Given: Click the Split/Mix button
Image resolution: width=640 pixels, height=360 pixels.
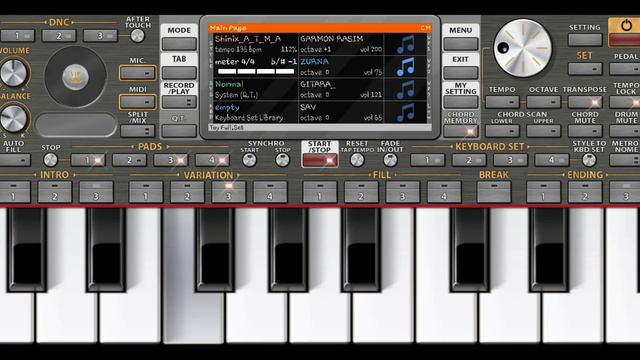Looking at the screenshot, I should click(x=138, y=131).
